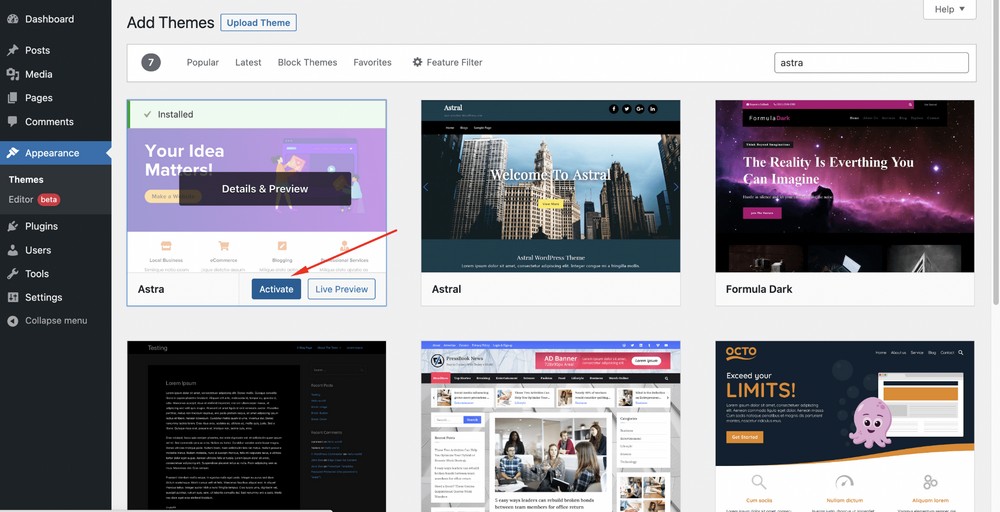
Task: Click the Pages icon in sidebar
Action: 12,98
